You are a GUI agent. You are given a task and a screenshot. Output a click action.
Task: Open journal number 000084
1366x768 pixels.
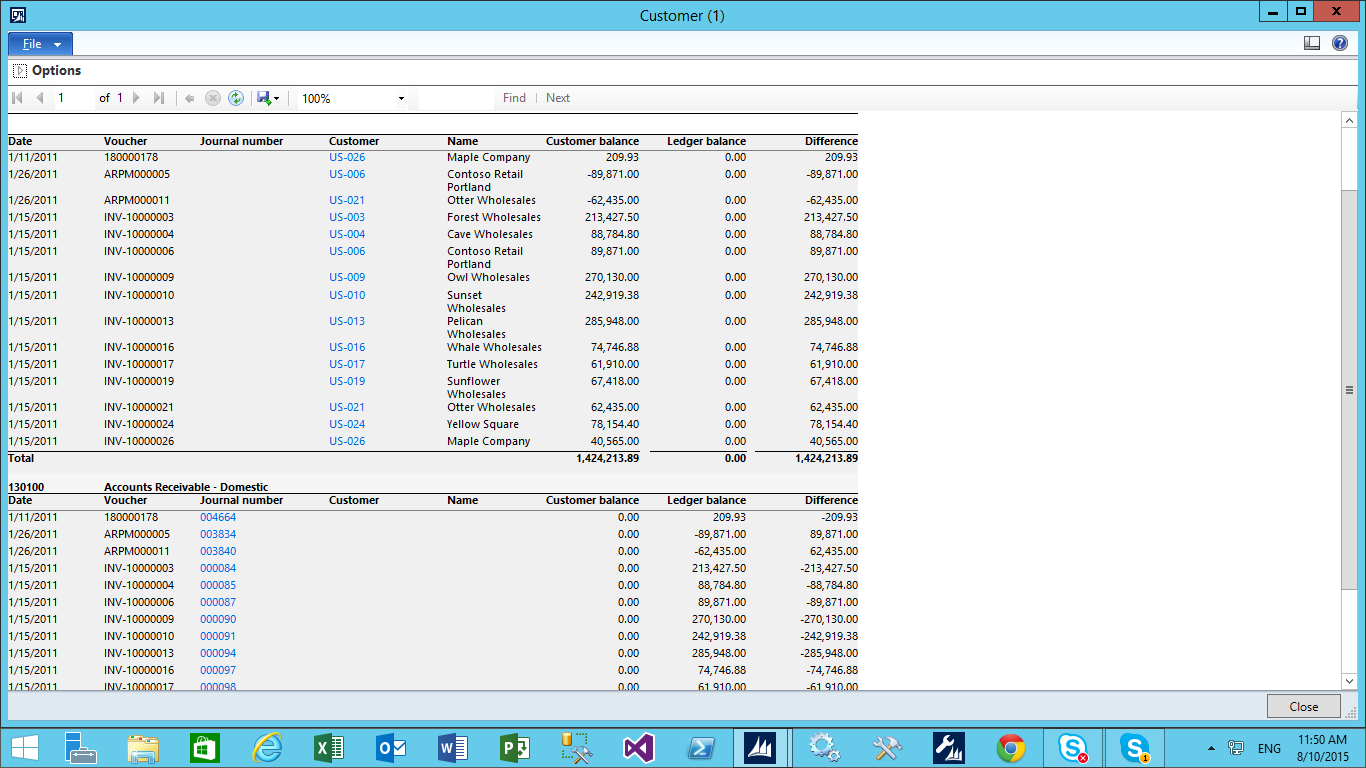point(218,568)
